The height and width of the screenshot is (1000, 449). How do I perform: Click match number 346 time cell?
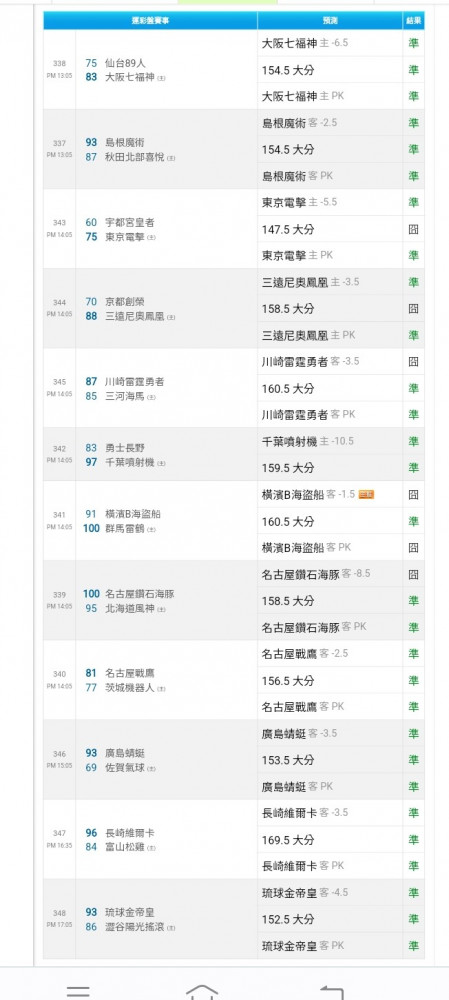pyautogui.click(x=59, y=760)
